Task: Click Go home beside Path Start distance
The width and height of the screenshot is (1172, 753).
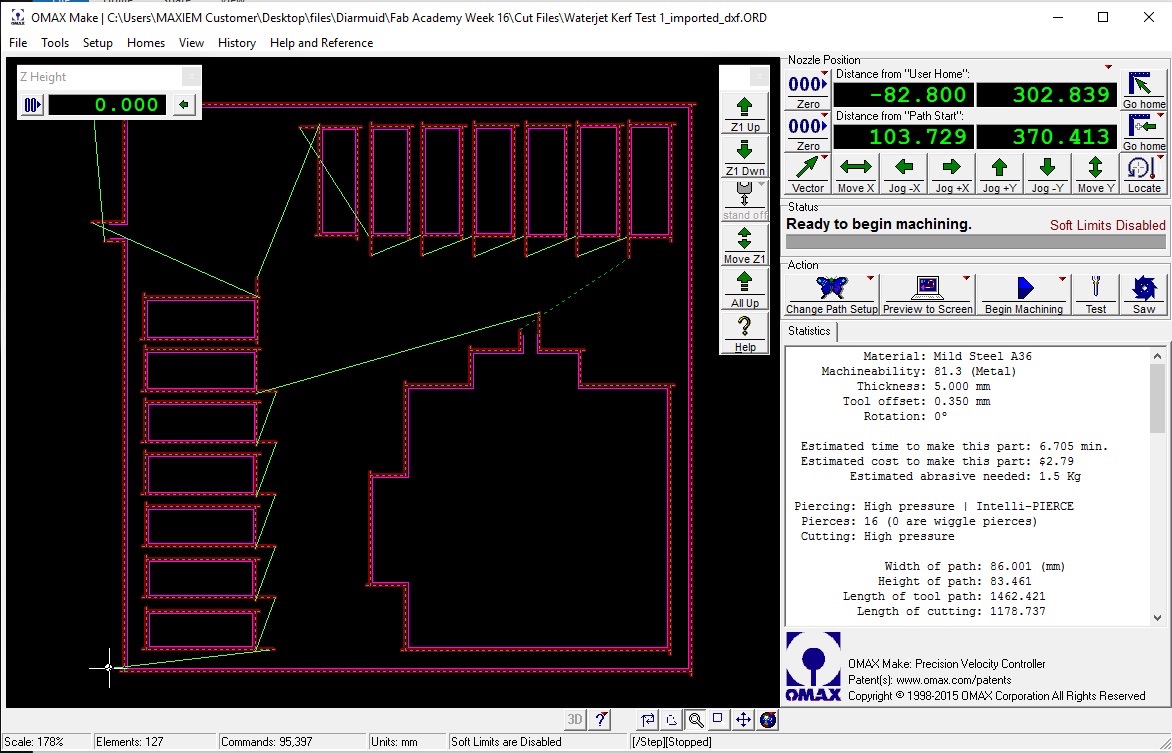Action: (1143, 132)
